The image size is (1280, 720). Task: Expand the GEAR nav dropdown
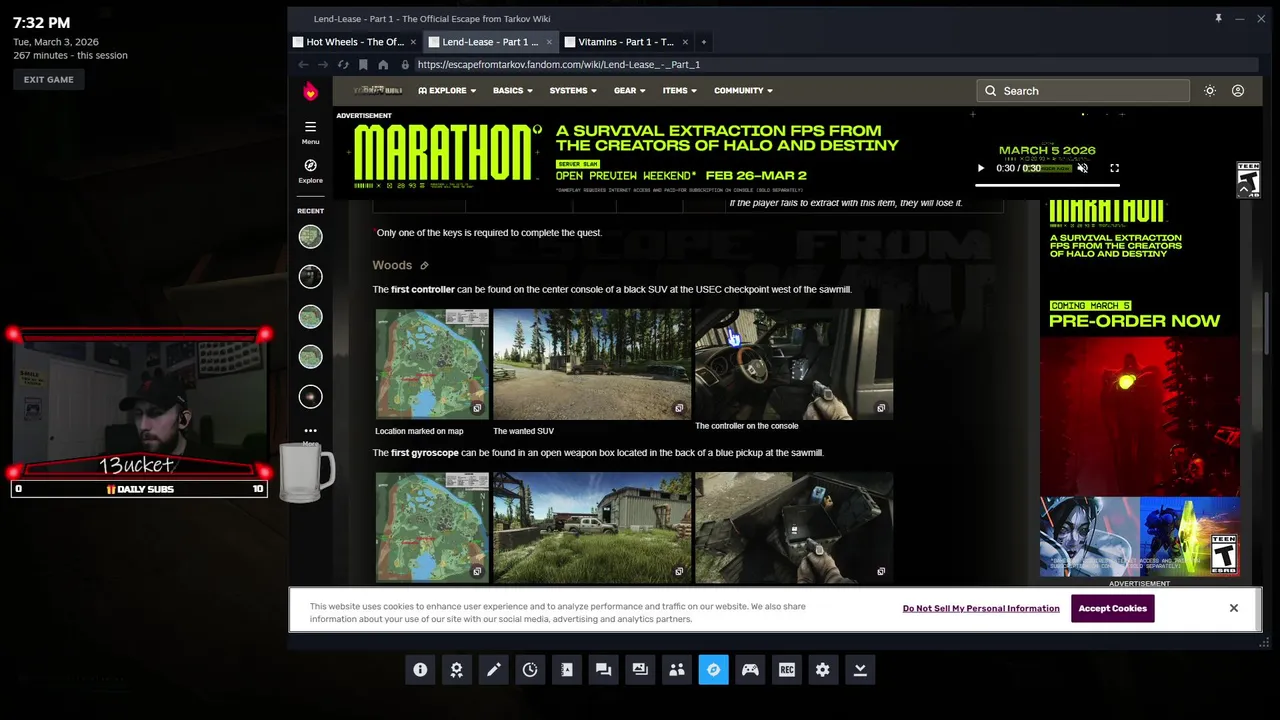630,90
